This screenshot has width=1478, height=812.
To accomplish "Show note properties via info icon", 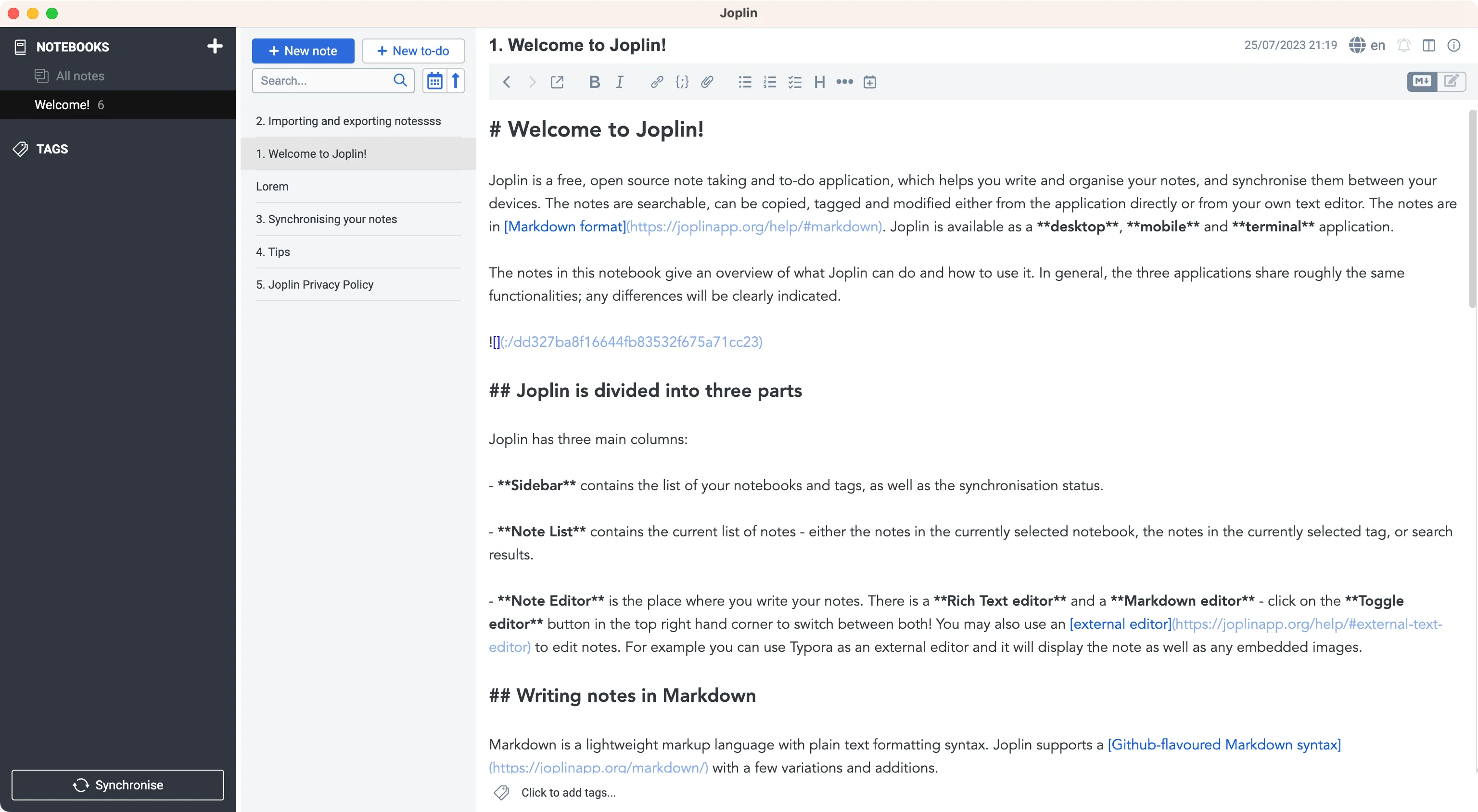I will (1454, 45).
